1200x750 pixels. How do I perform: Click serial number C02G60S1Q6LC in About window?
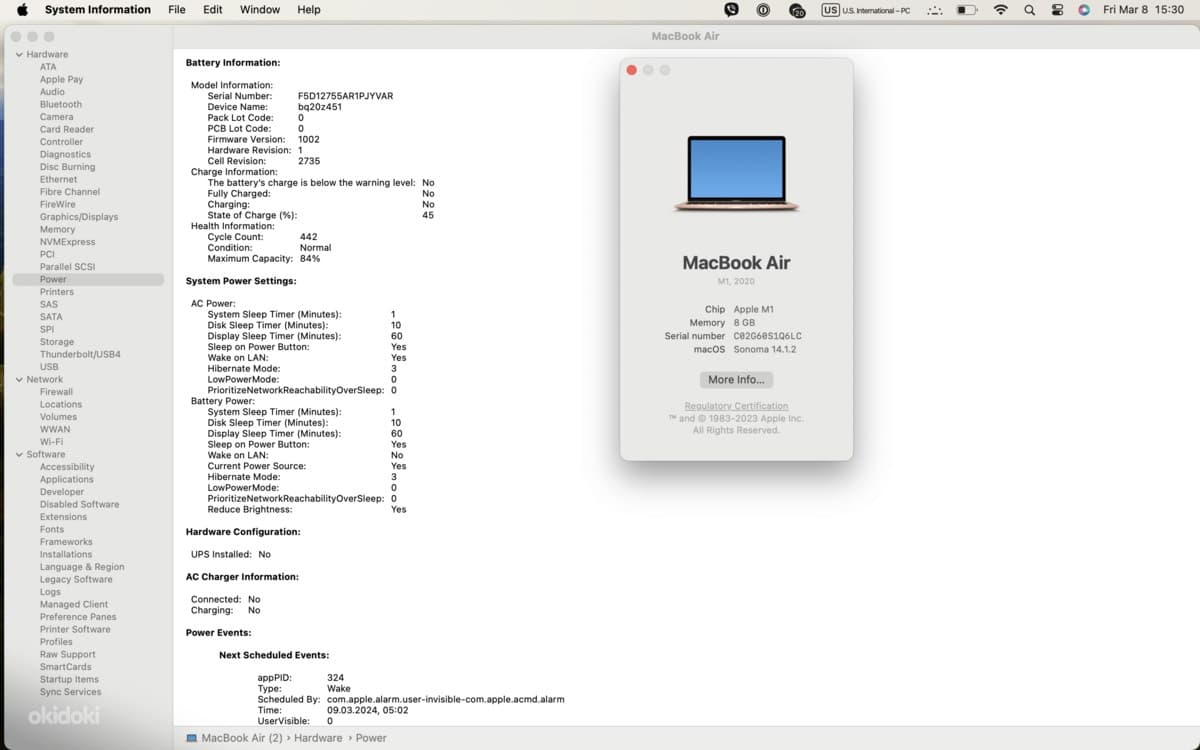(x=768, y=336)
